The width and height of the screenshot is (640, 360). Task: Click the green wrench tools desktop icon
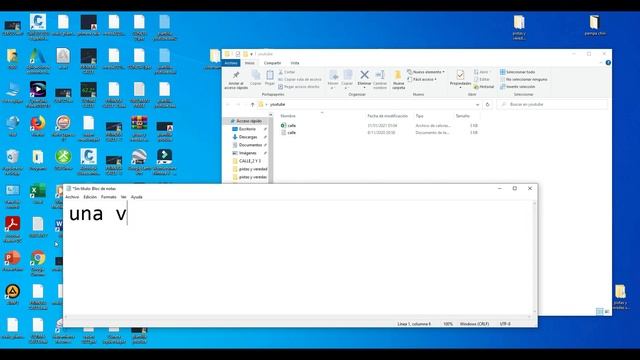[x=63, y=157]
